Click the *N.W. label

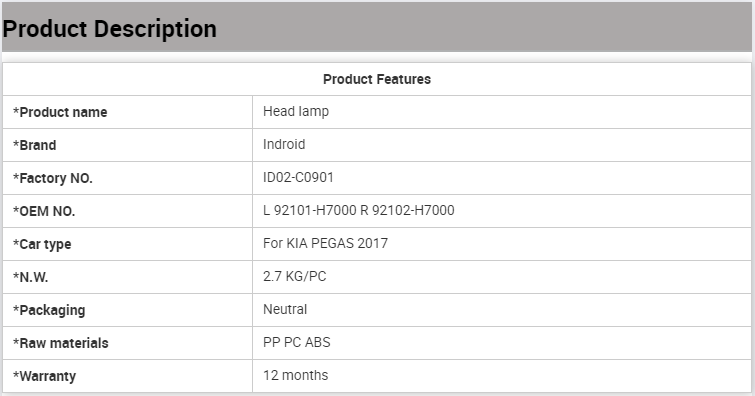[x=31, y=277]
